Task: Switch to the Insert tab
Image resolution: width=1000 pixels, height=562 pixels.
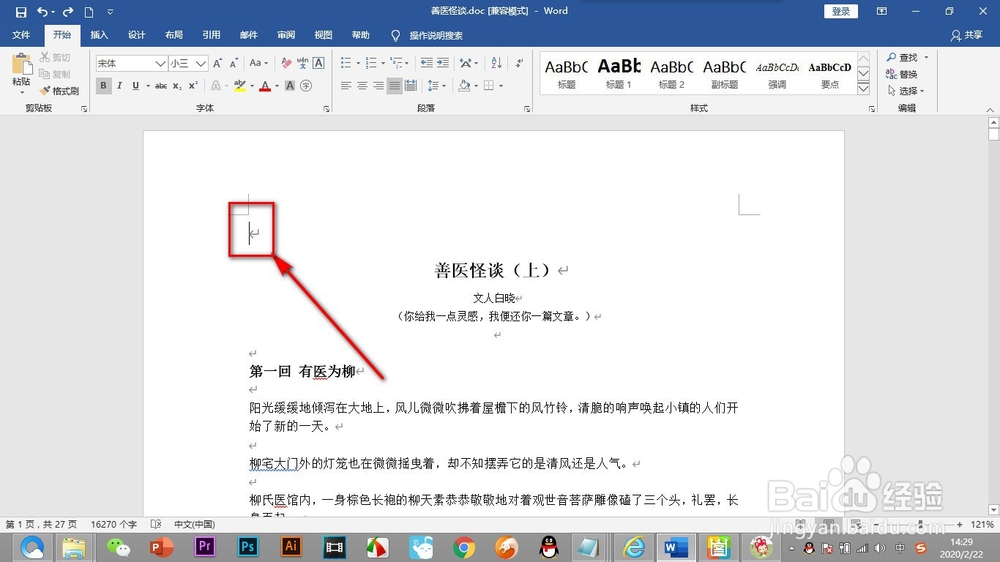Action: (99, 35)
